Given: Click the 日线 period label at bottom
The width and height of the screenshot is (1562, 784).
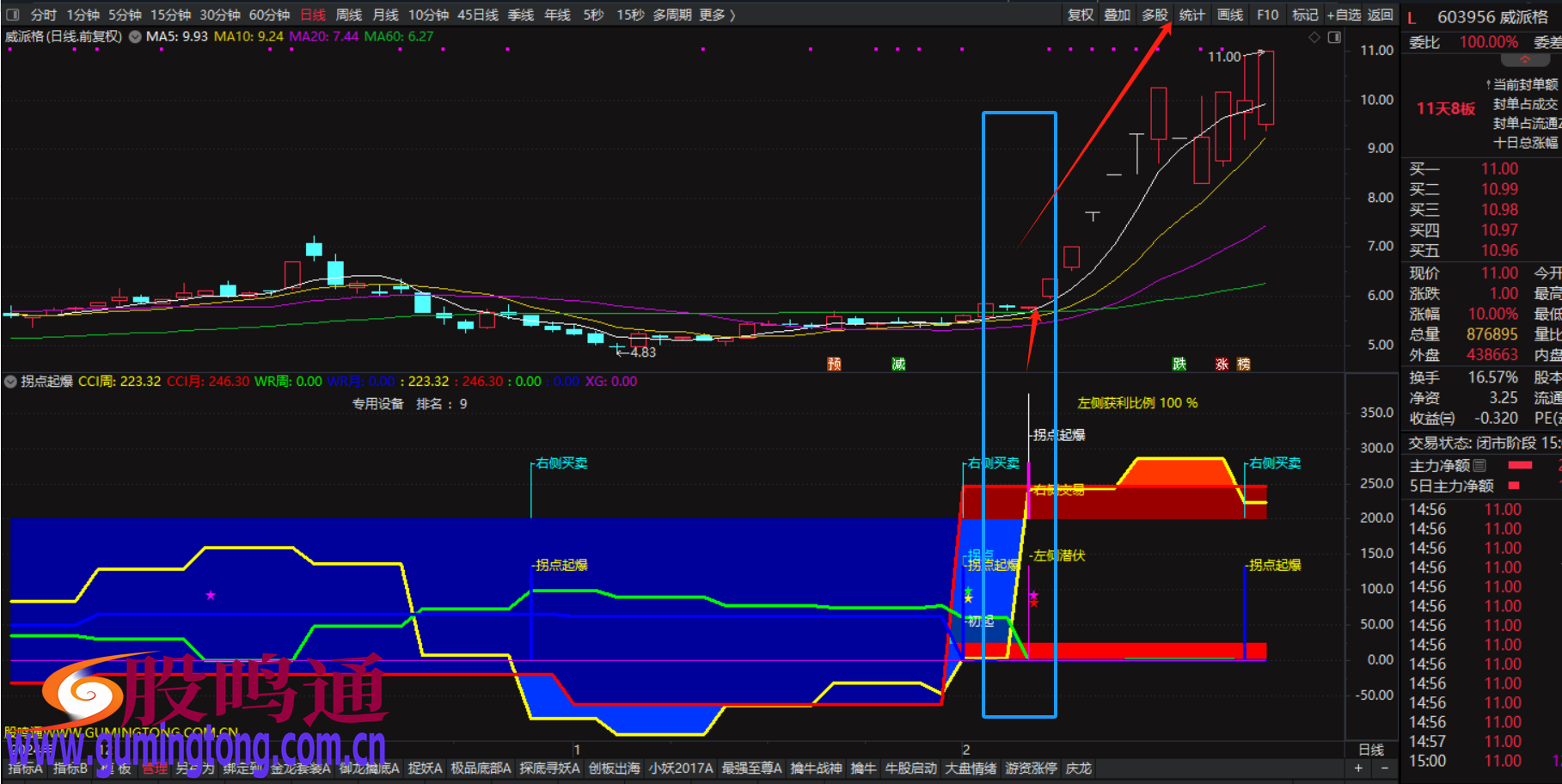Looking at the screenshot, I should [1370, 750].
